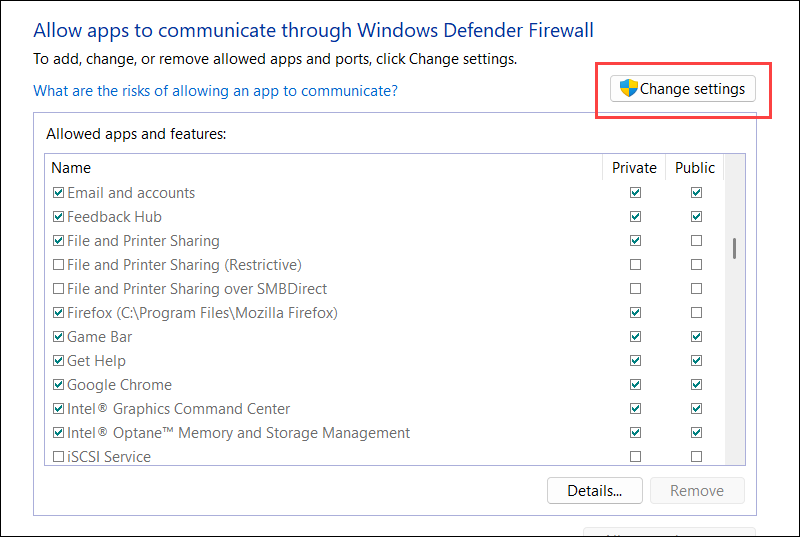The height and width of the screenshot is (537, 800).
Task: Select File and Printer Sharing over SMBDirect text
Action: (x=197, y=289)
